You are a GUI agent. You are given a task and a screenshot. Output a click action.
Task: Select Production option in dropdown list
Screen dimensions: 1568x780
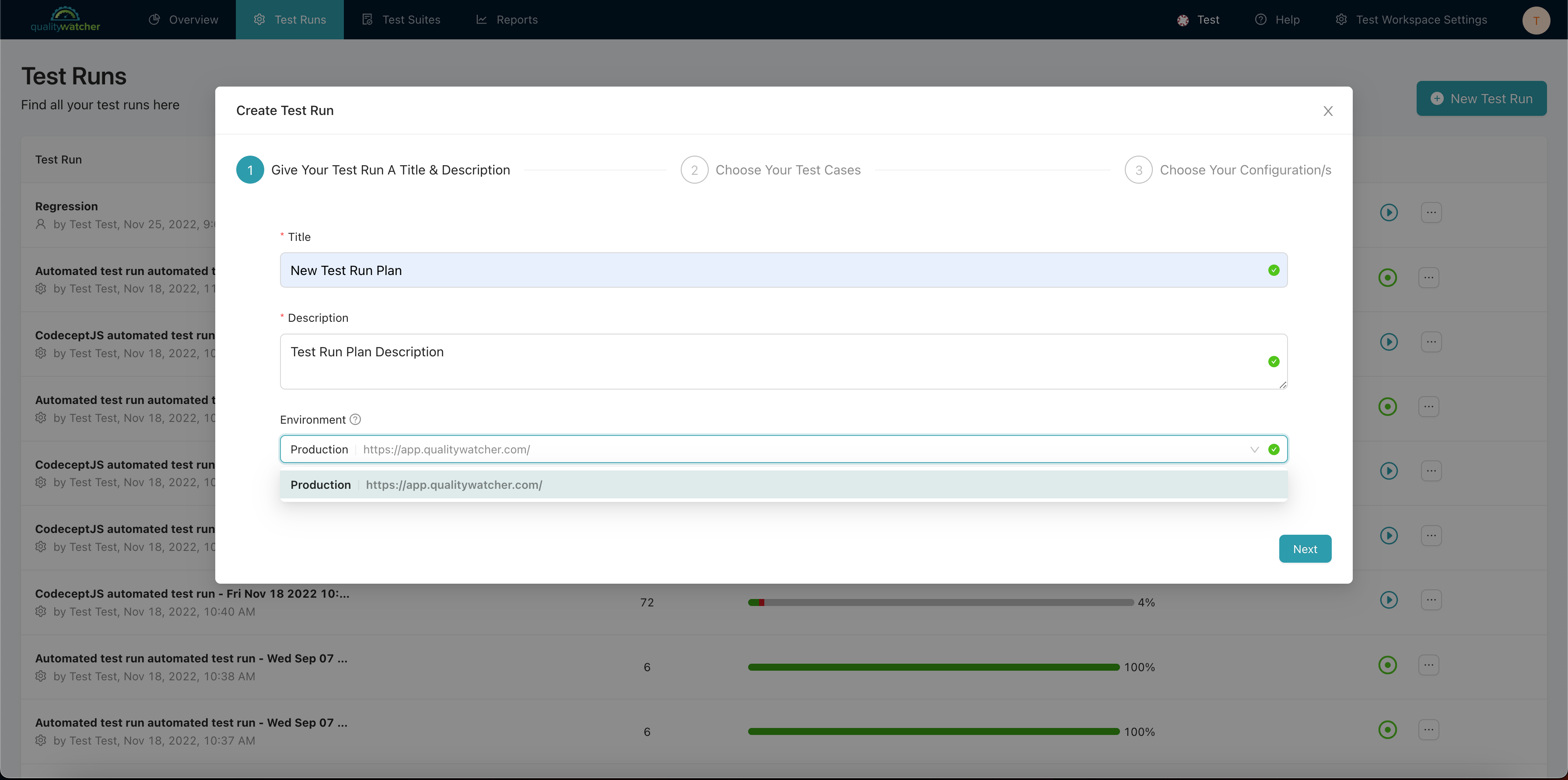(x=784, y=485)
